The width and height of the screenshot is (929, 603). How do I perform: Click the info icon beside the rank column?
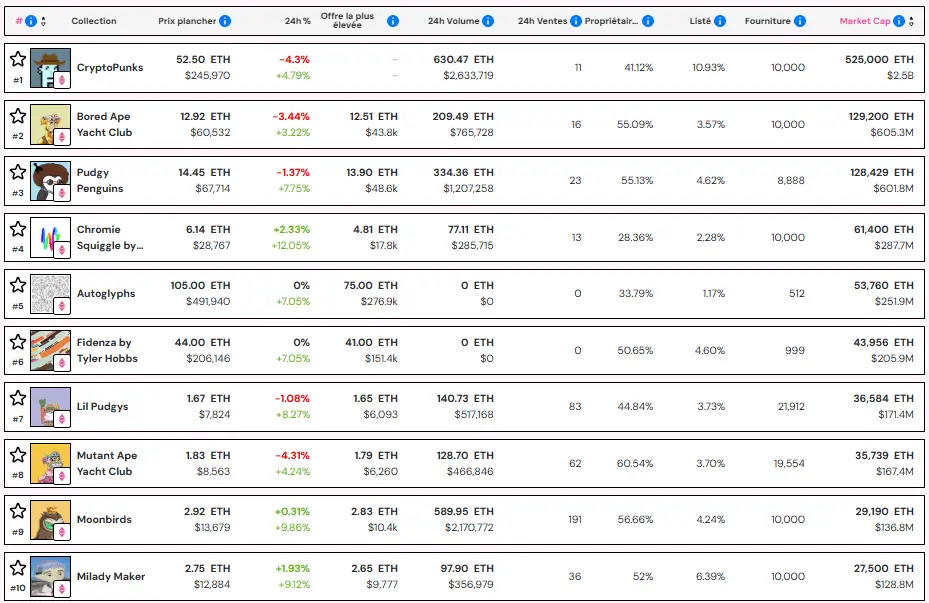[29, 20]
